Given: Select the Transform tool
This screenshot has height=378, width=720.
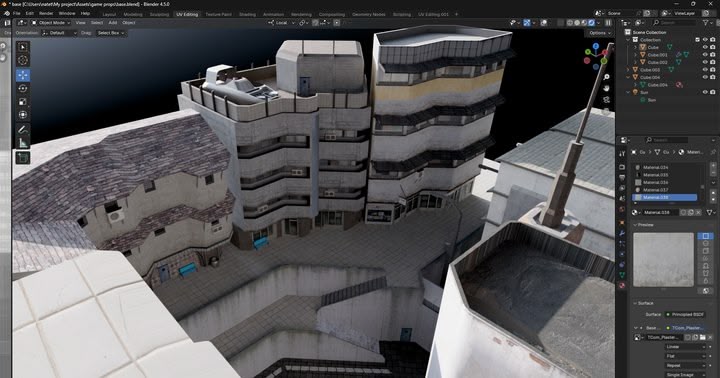Looking at the screenshot, I should 22,115.
